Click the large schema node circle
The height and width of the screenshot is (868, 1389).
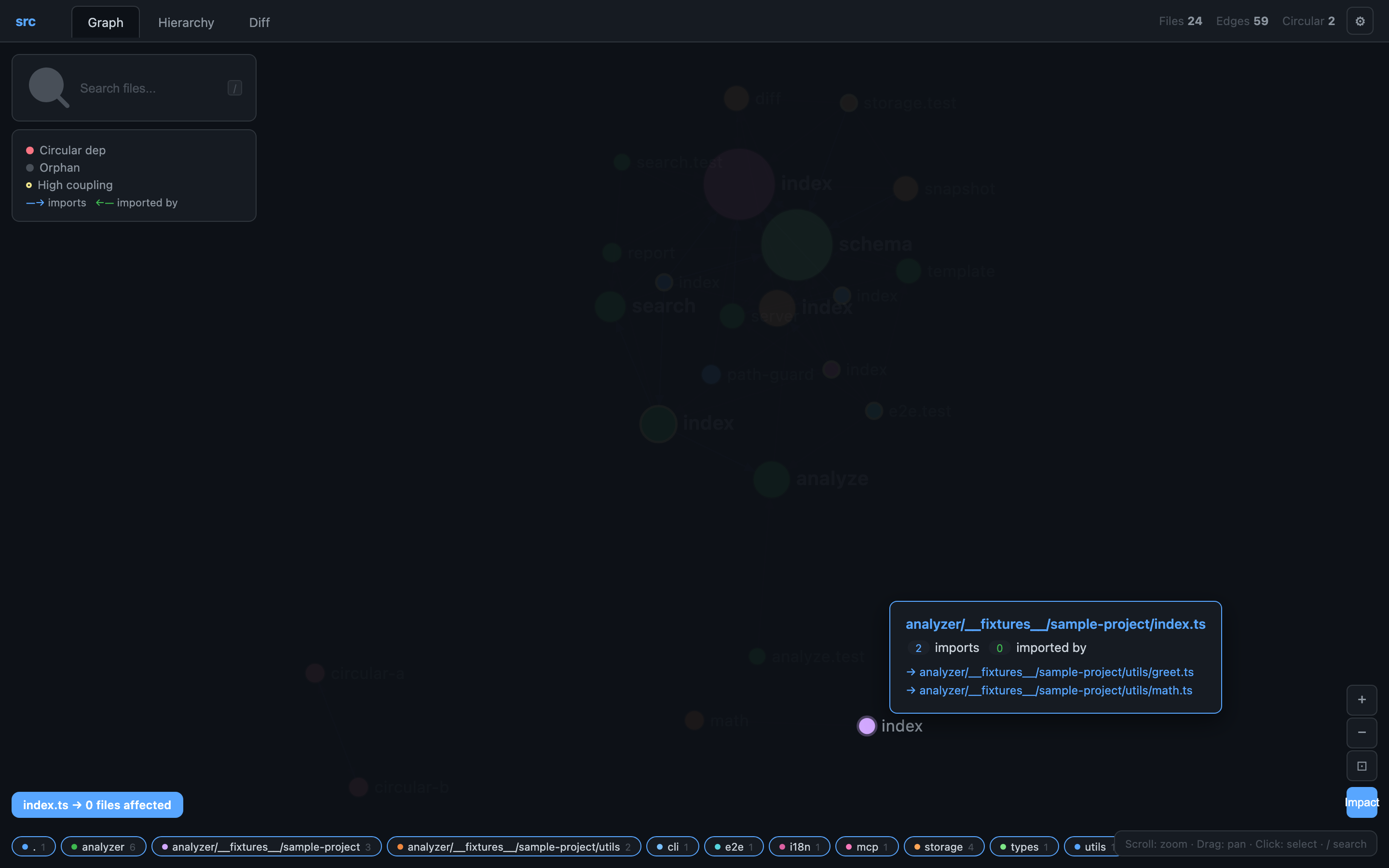796,245
